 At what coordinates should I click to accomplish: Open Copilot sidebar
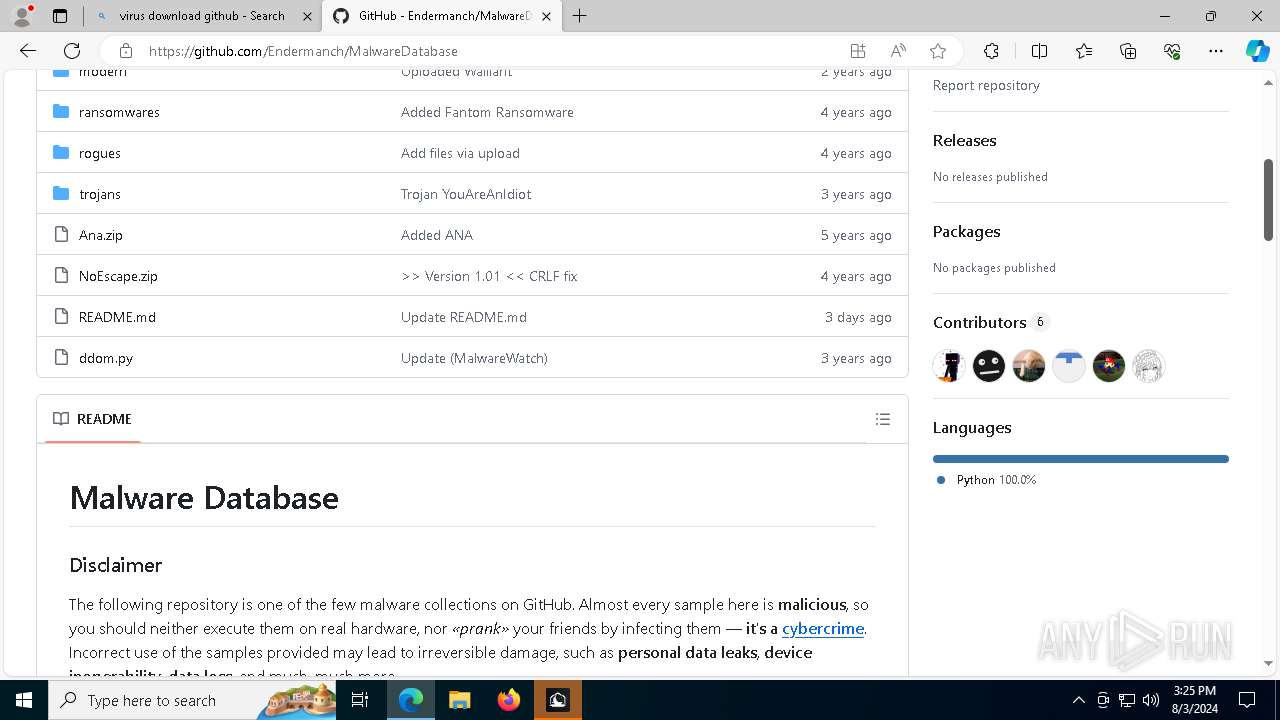point(1257,51)
